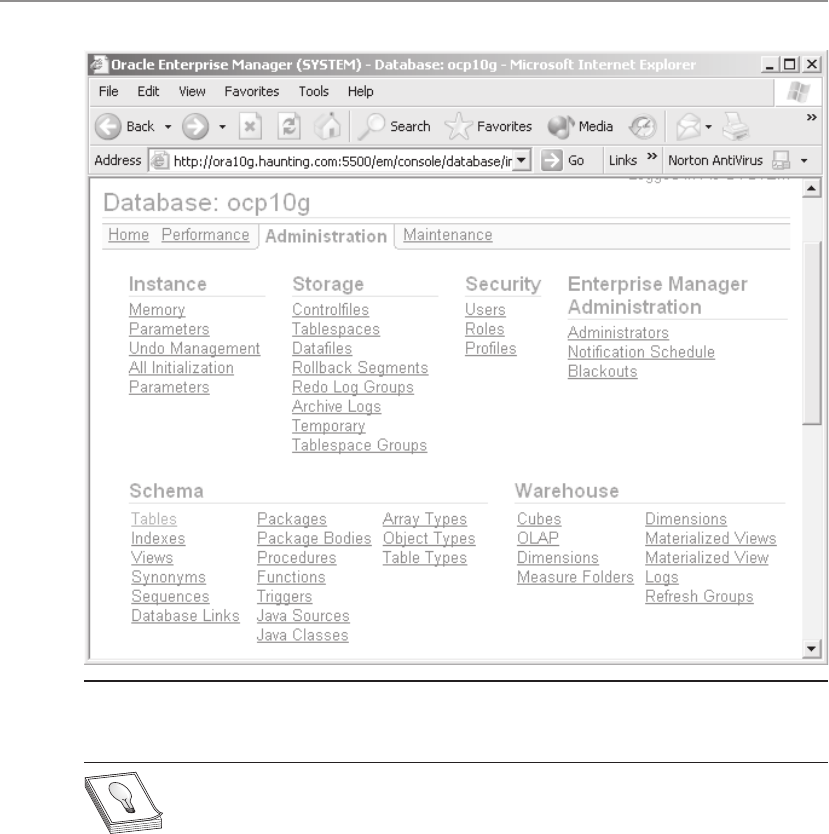Open the Rollback Segments link
The height and width of the screenshot is (834, 829).
(360, 368)
